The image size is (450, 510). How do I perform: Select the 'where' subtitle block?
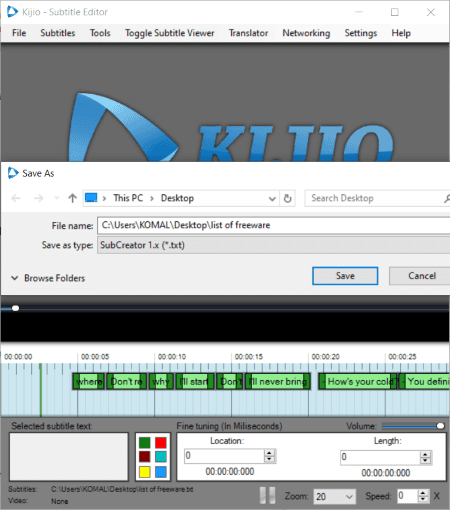pyautogui.click(x=89, y=381)
